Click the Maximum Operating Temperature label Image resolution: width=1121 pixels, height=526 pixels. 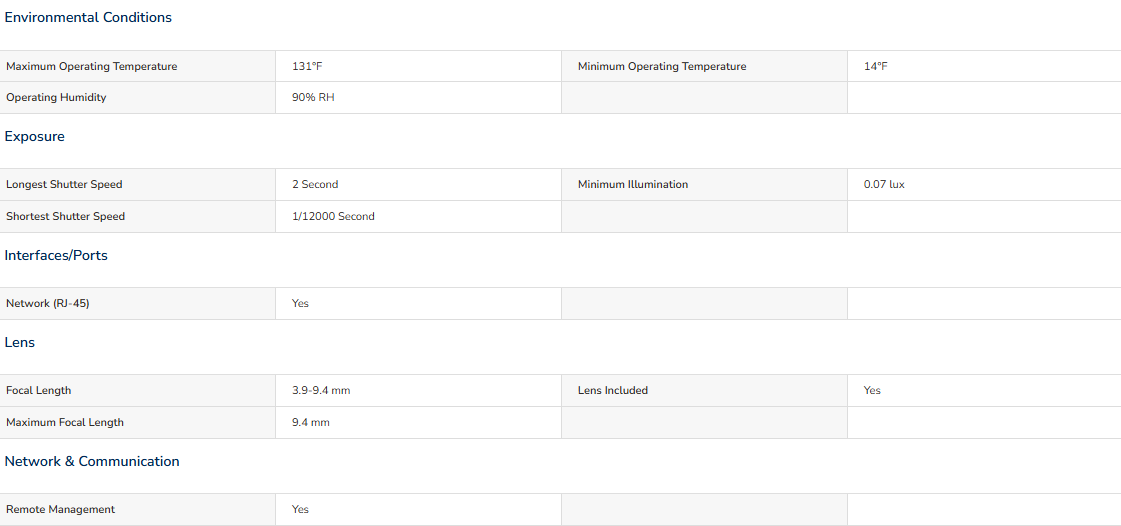click(x=92, y=66)
